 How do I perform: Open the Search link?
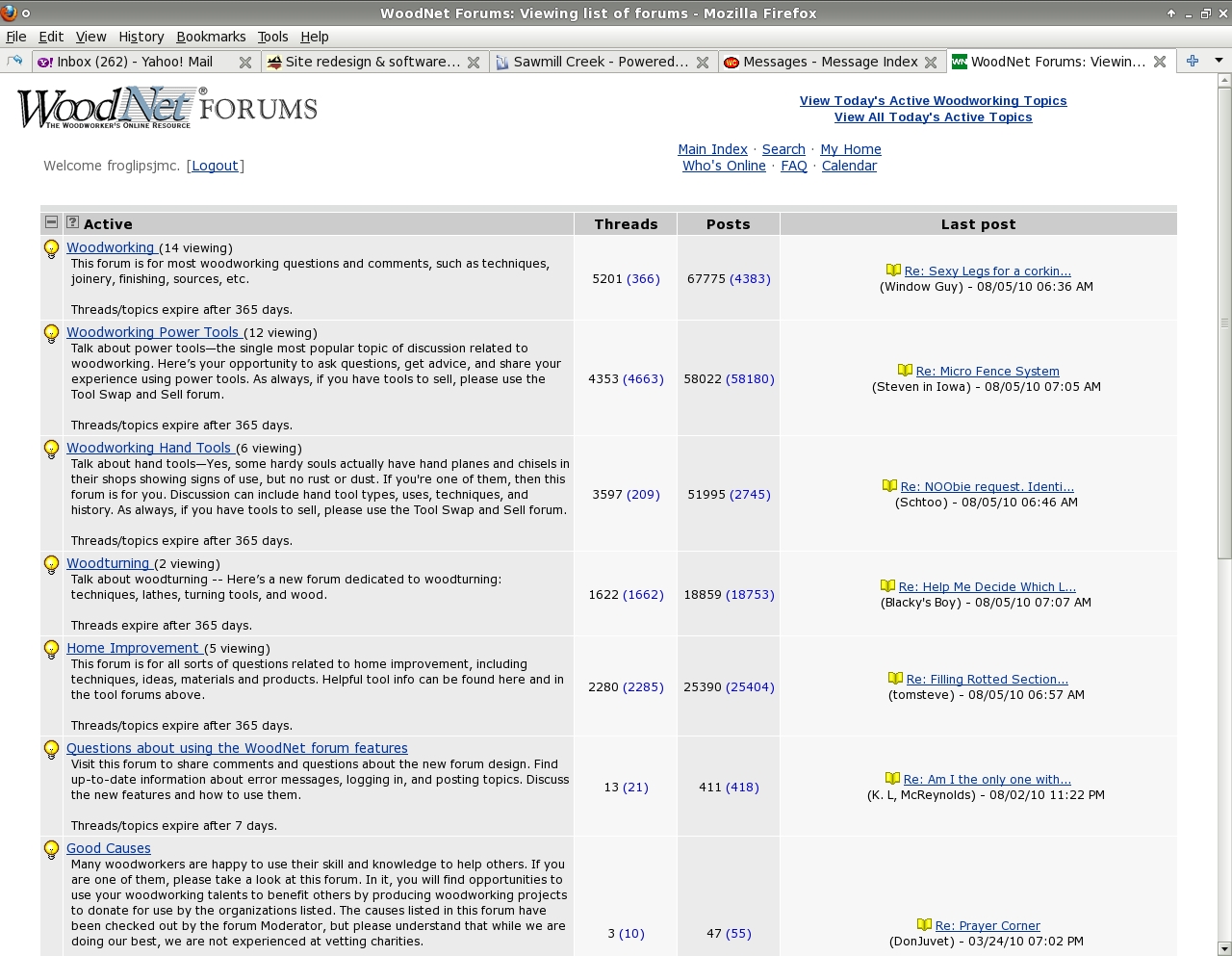783,149
